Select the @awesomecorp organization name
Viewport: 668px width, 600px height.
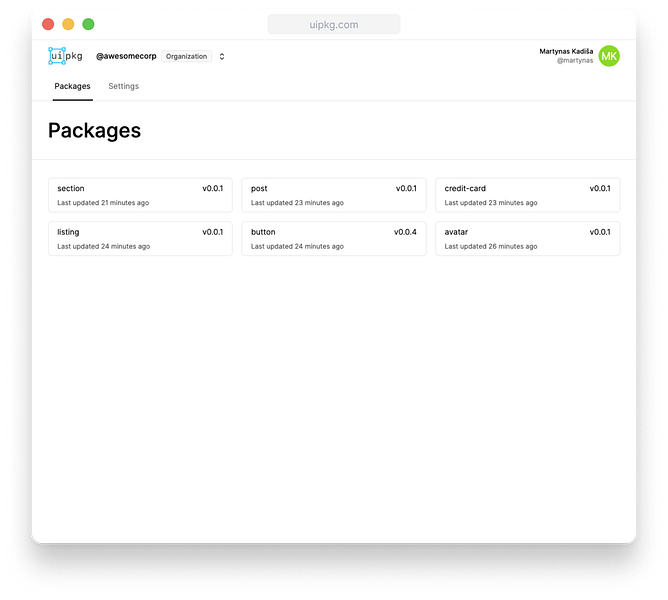tap(126, 56)
